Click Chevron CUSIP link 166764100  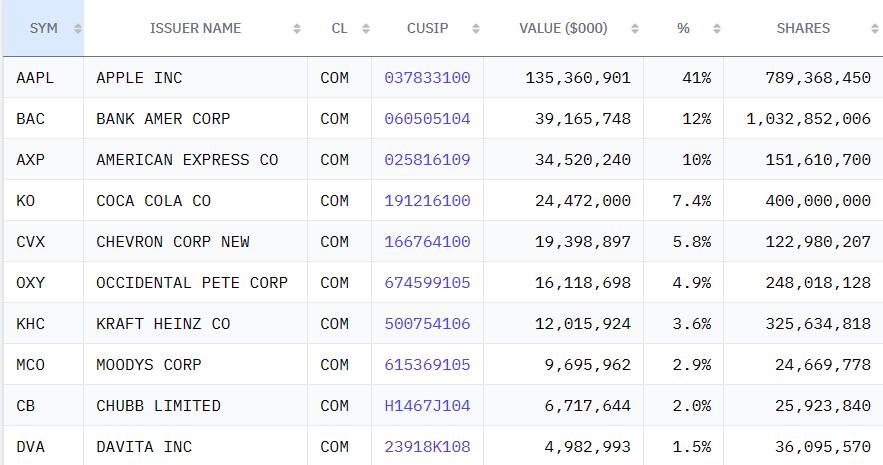(x=427, y=242)
